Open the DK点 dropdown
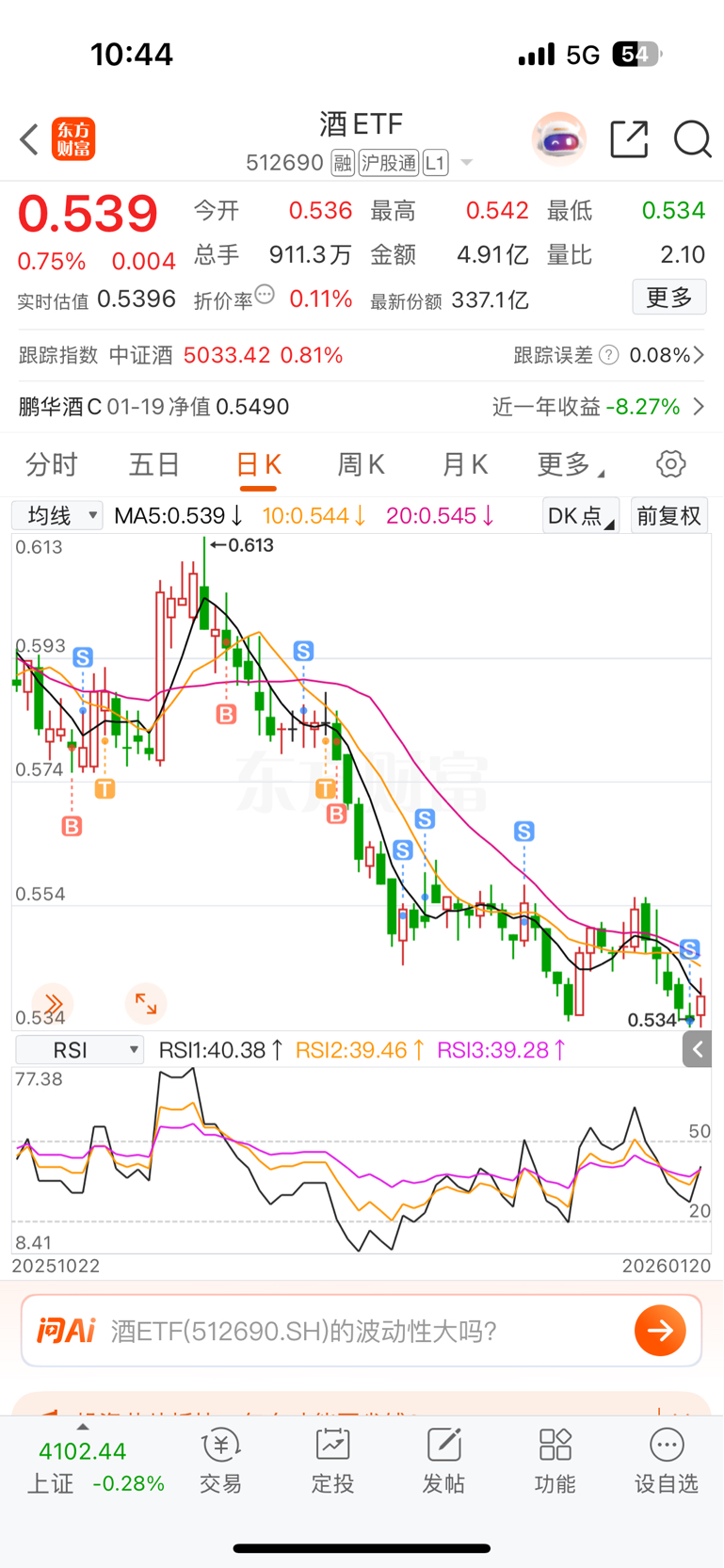 [x=581, y=515]
